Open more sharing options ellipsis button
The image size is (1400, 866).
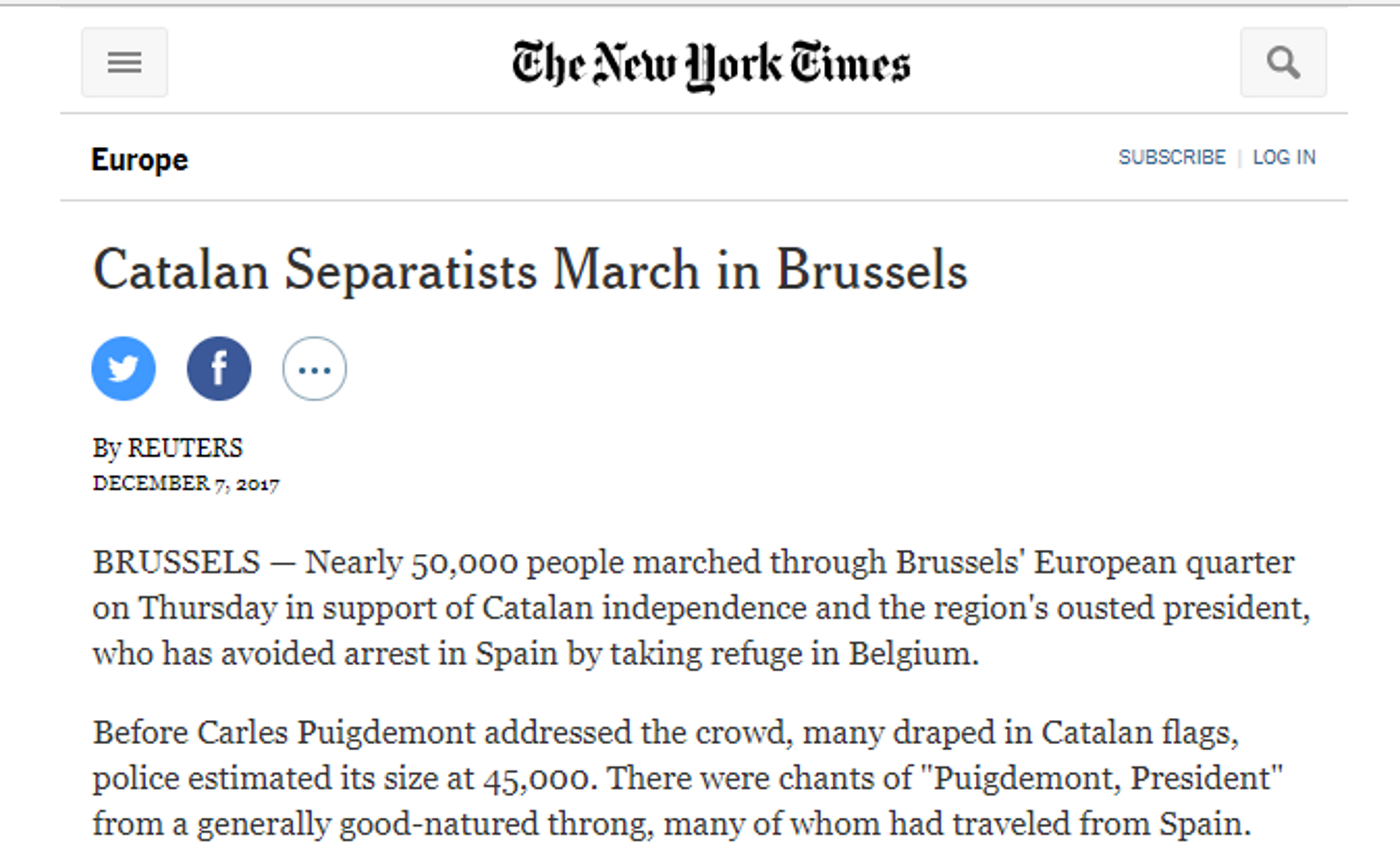(x=314, y=368)
